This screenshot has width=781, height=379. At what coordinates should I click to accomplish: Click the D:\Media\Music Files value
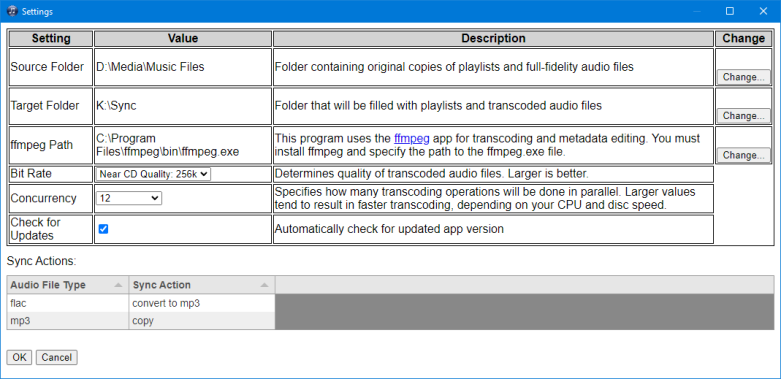click(150, 67)
